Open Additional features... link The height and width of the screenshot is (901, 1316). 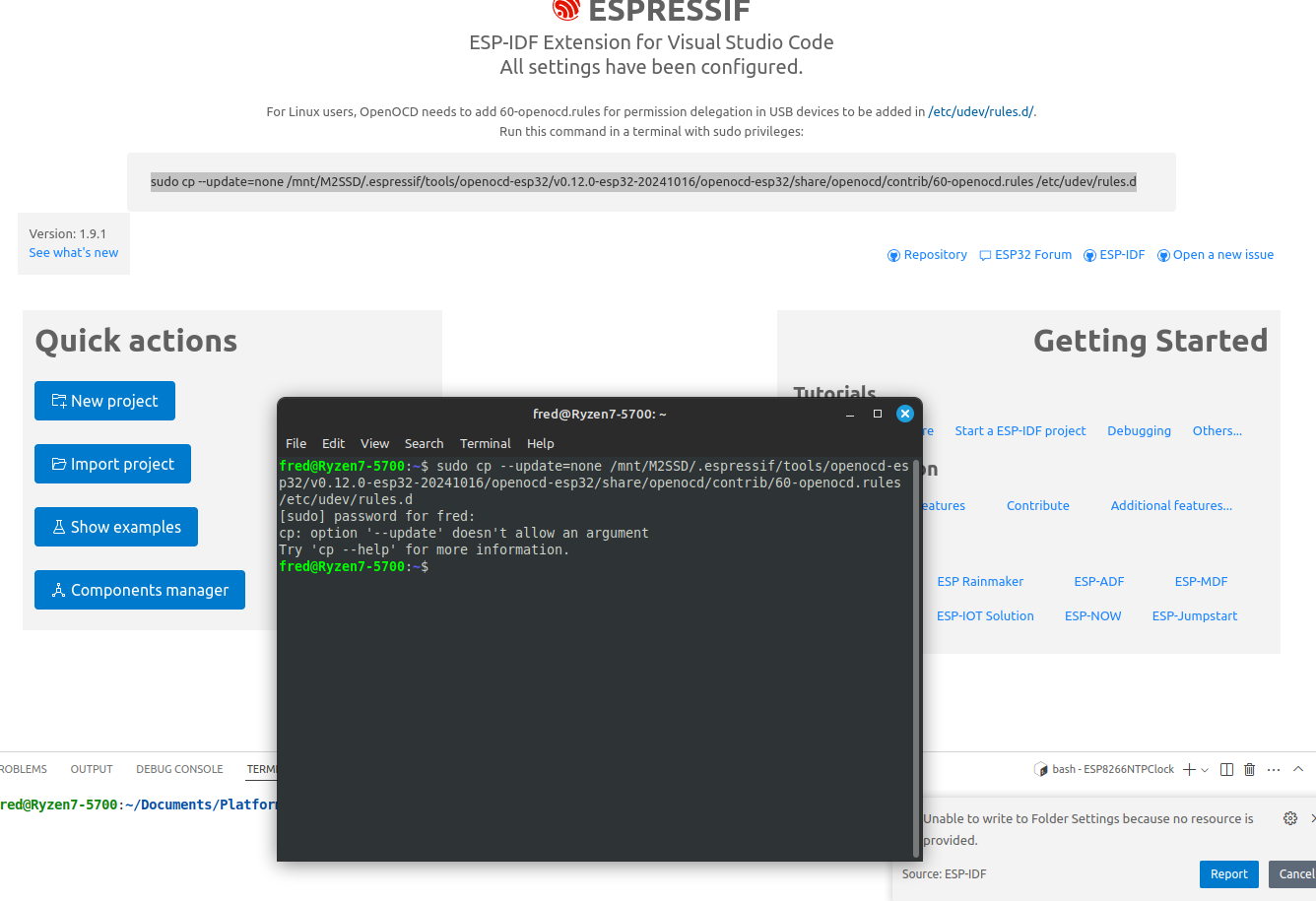point(1171,506)
